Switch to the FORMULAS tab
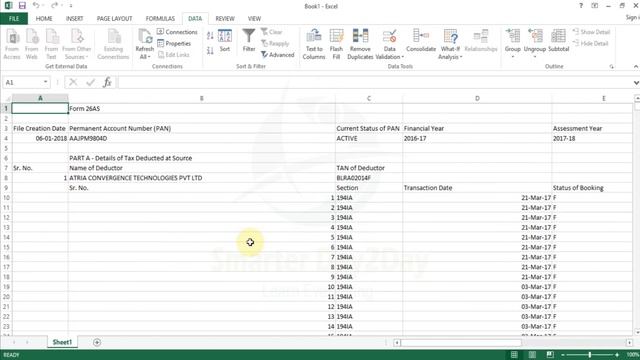Screen dimensions: 640x360 tap(160, 19)
